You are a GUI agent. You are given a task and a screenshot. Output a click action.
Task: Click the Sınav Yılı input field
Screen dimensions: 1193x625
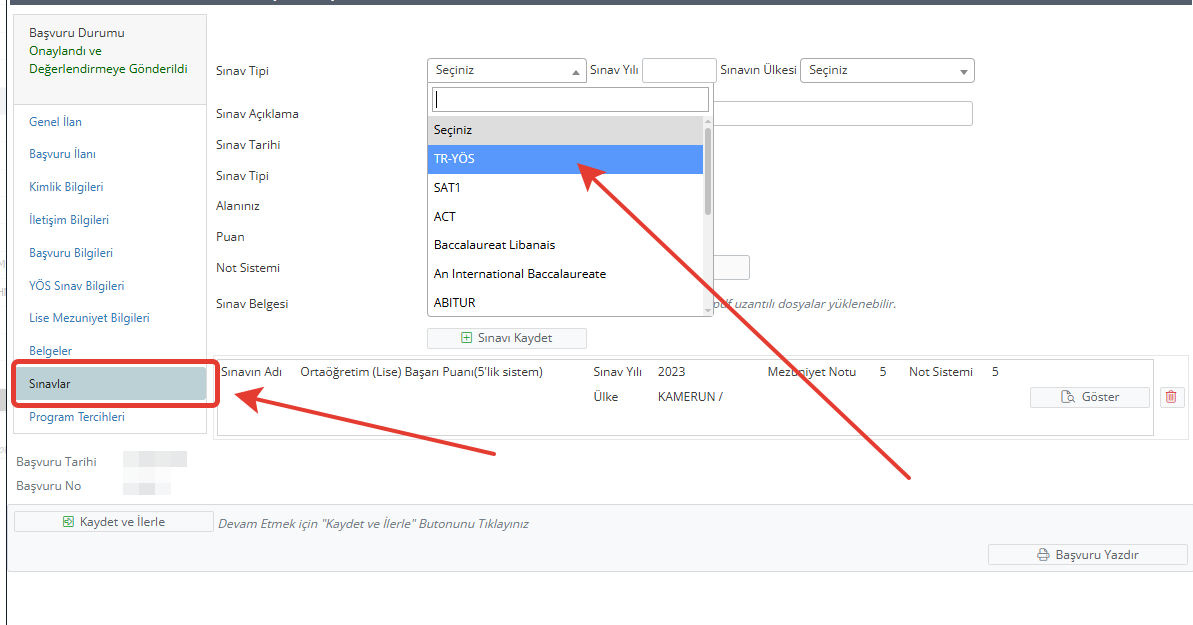pyautogui.click(x=679, y=71)
